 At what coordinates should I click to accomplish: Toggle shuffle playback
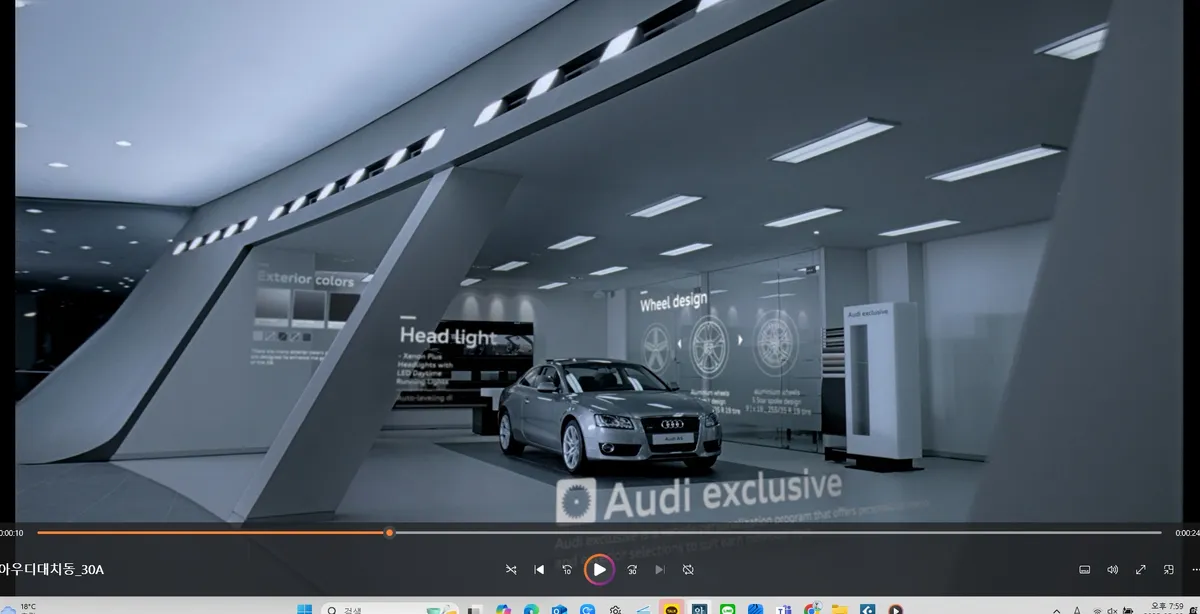point(511,569)
